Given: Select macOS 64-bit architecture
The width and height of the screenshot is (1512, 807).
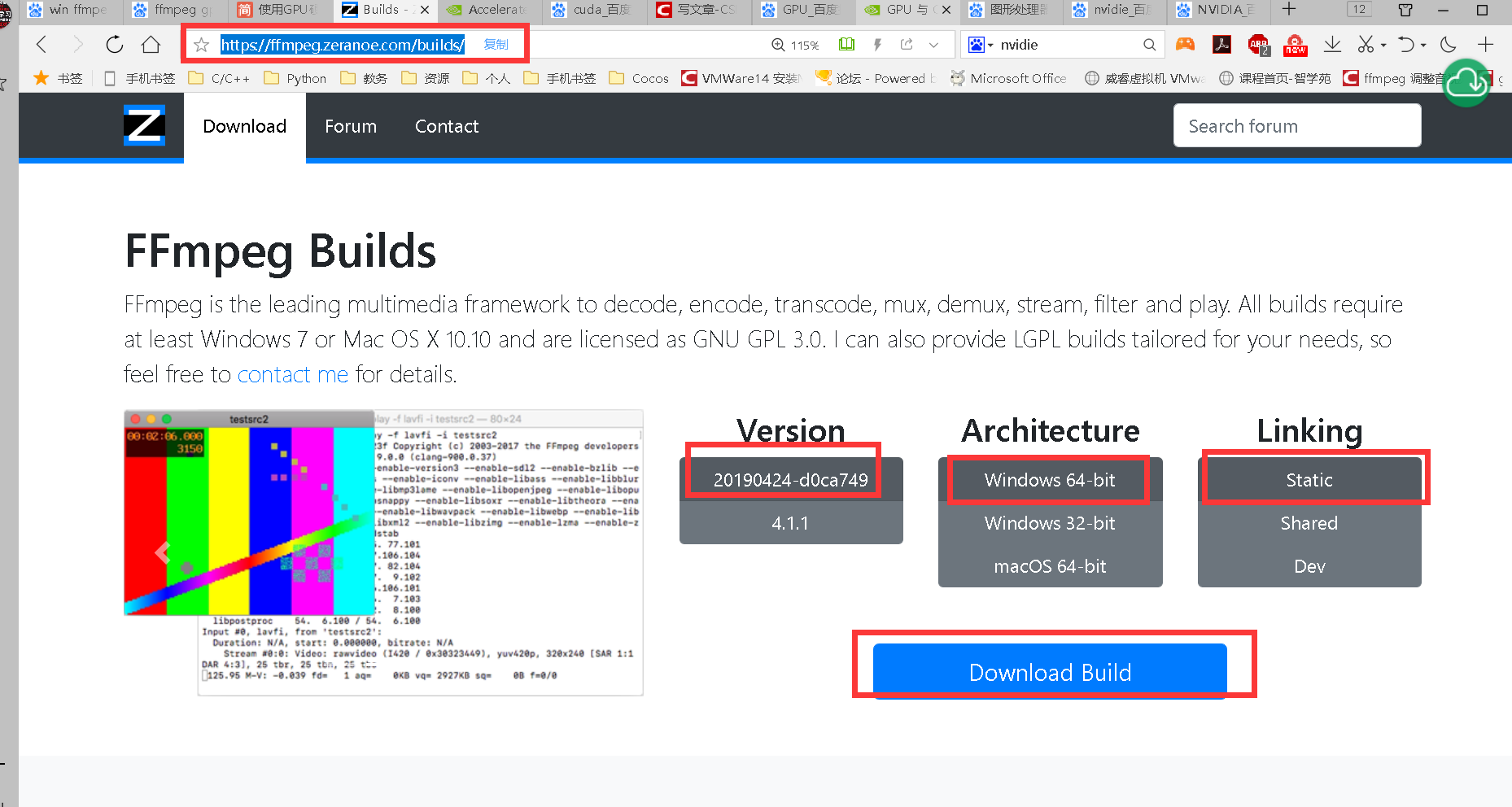Looking at the screenshot, I should point(1050,566).
